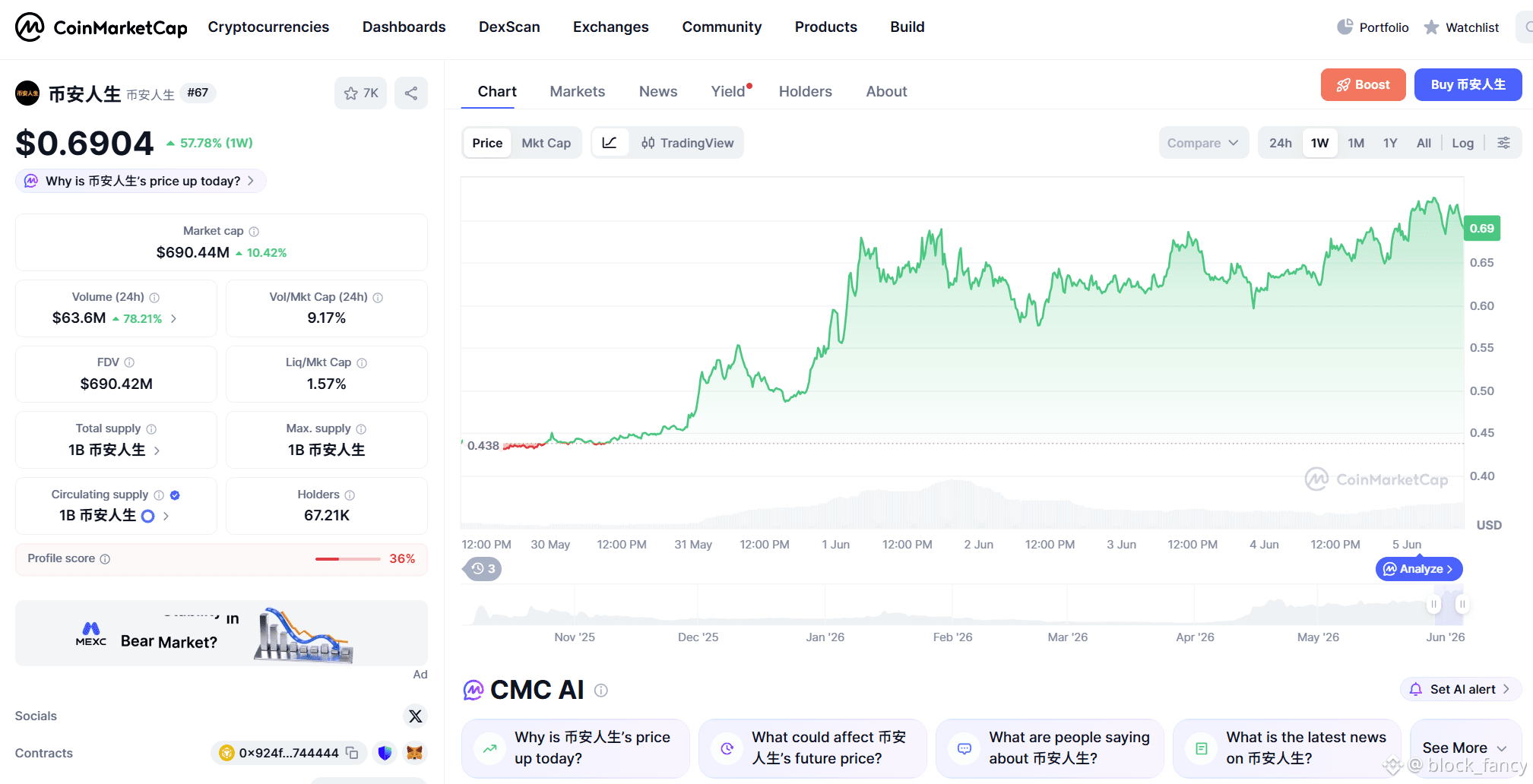Image resolution: width=1533 pixels, height=784 pixels.
Task: Click the Set AI alert button
Action: click(1460, 689)
